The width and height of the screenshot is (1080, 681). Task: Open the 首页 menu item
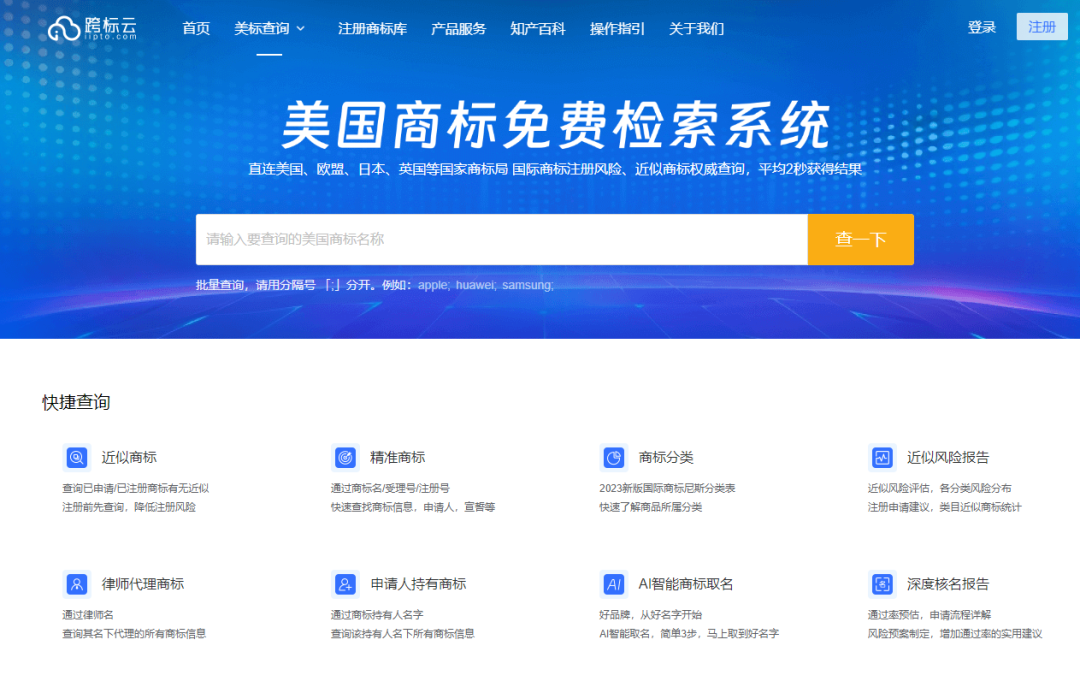(196, 29)
